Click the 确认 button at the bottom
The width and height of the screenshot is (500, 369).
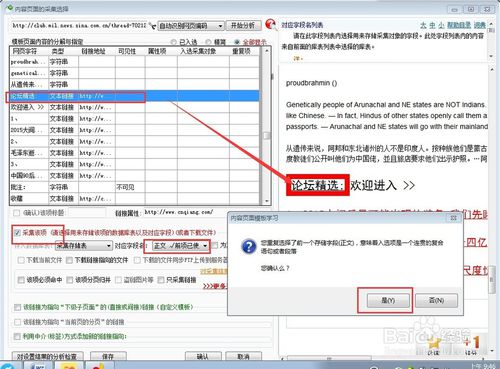point(203,356)
